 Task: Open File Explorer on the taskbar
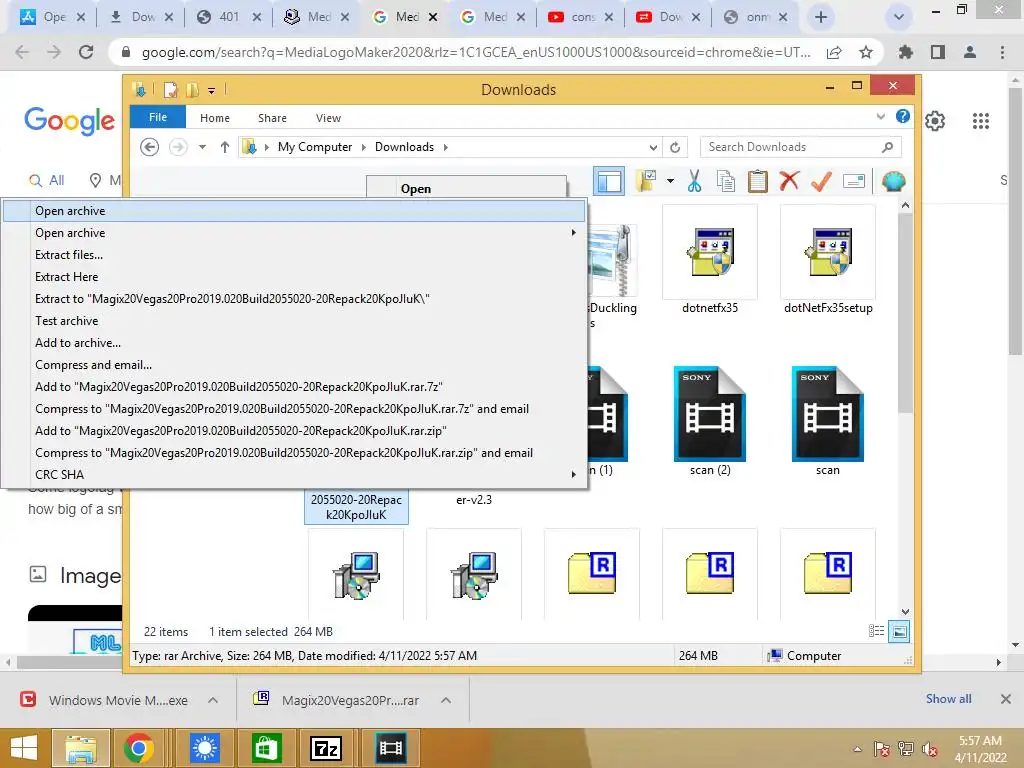80,748
